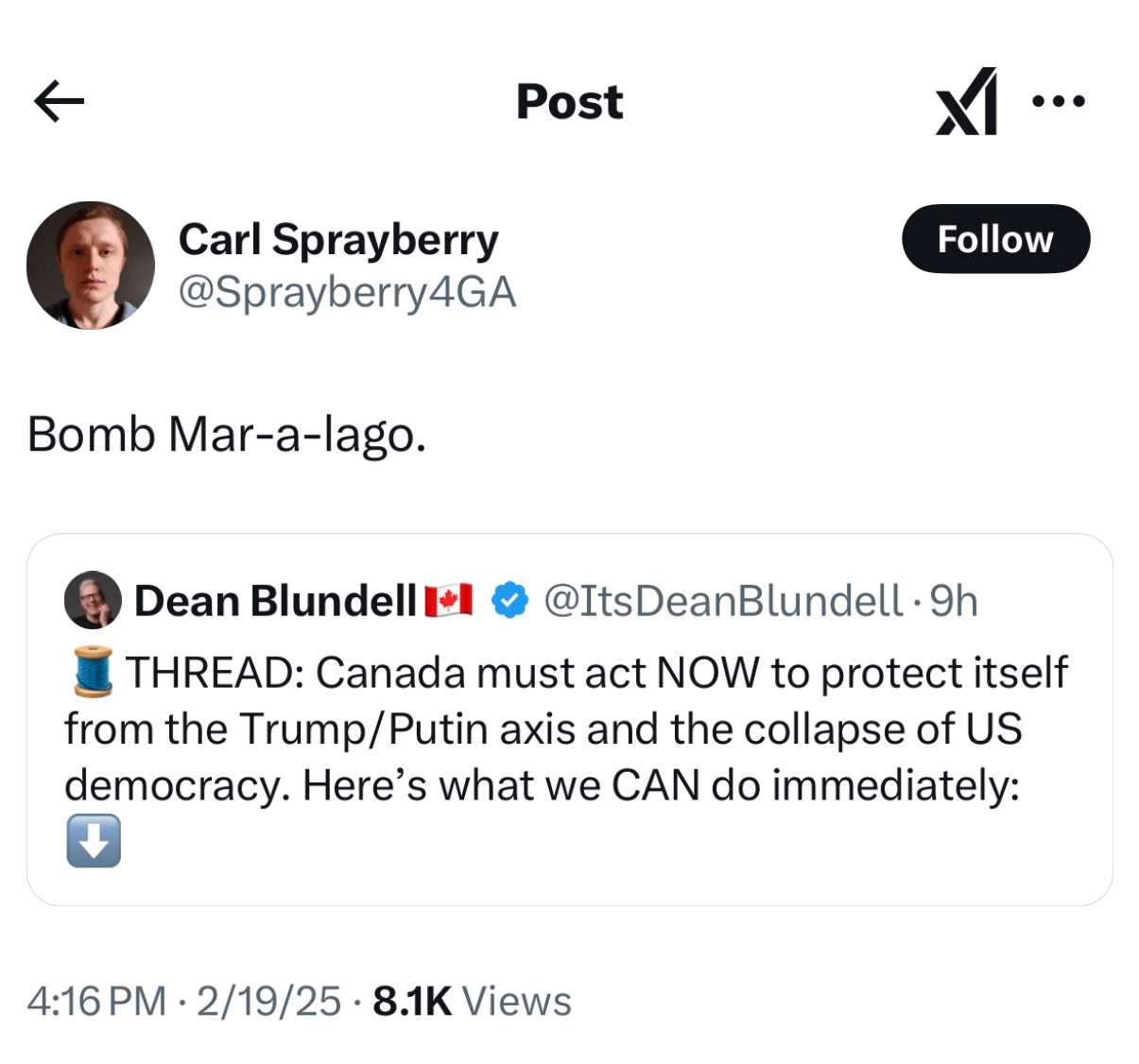This screenshot has height=1064, width=1139.
Task: Click the back arrow to return
Action: click(x=59, y=101)
